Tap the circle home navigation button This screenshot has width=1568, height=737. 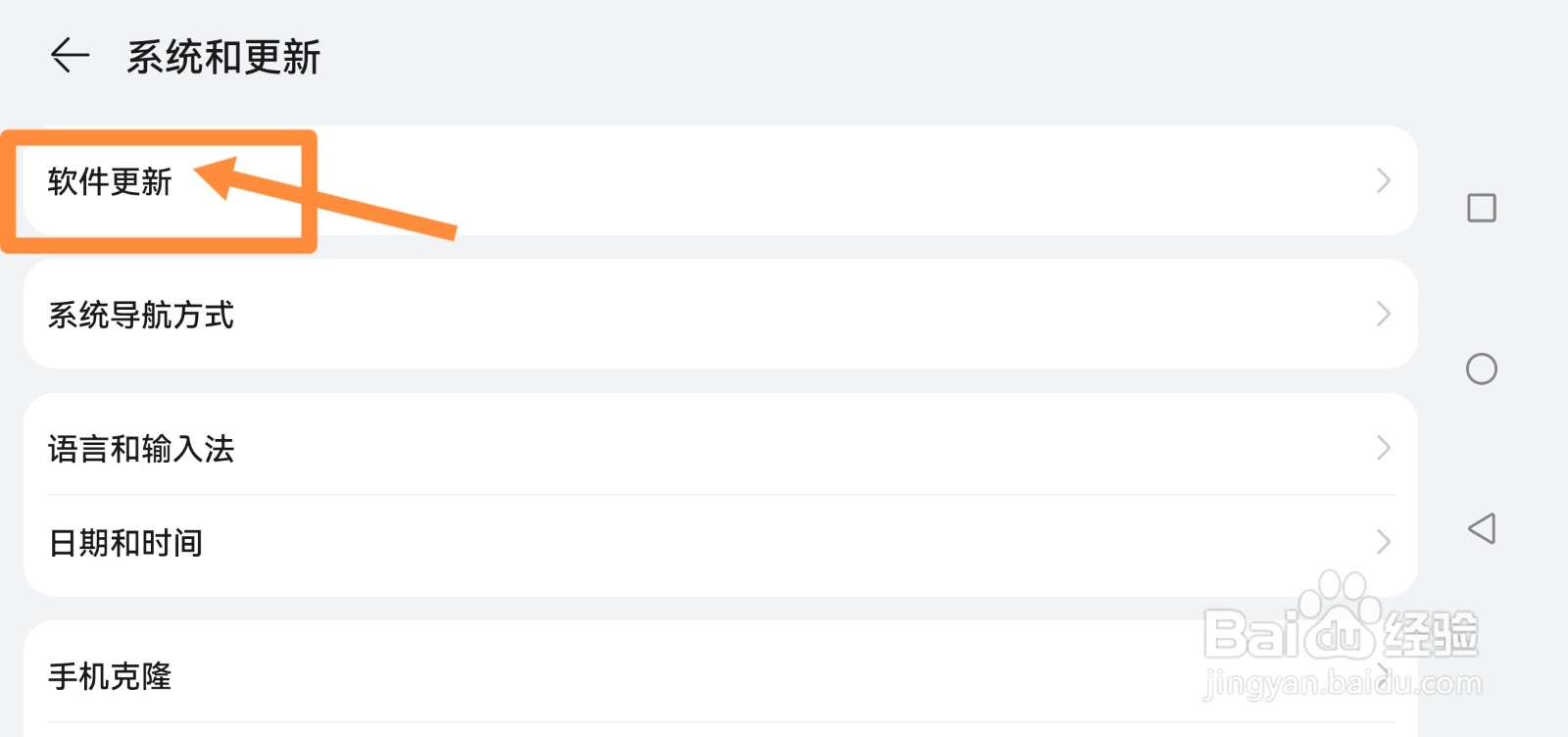tap(1481, 368)
